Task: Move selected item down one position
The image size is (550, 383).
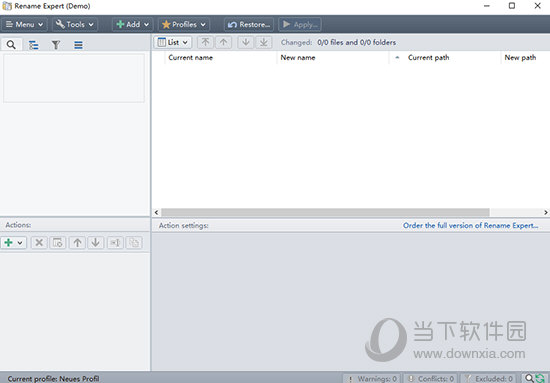Action: (x=246, y=42)
